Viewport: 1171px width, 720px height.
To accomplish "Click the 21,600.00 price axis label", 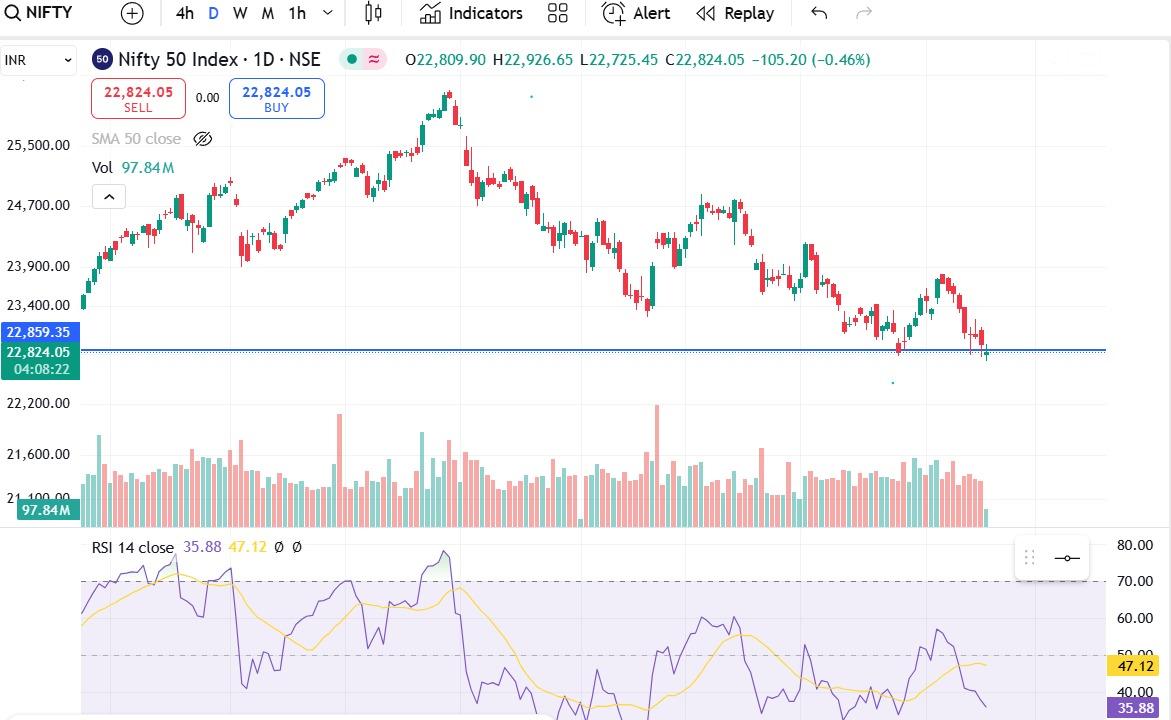I will (39, 454).
